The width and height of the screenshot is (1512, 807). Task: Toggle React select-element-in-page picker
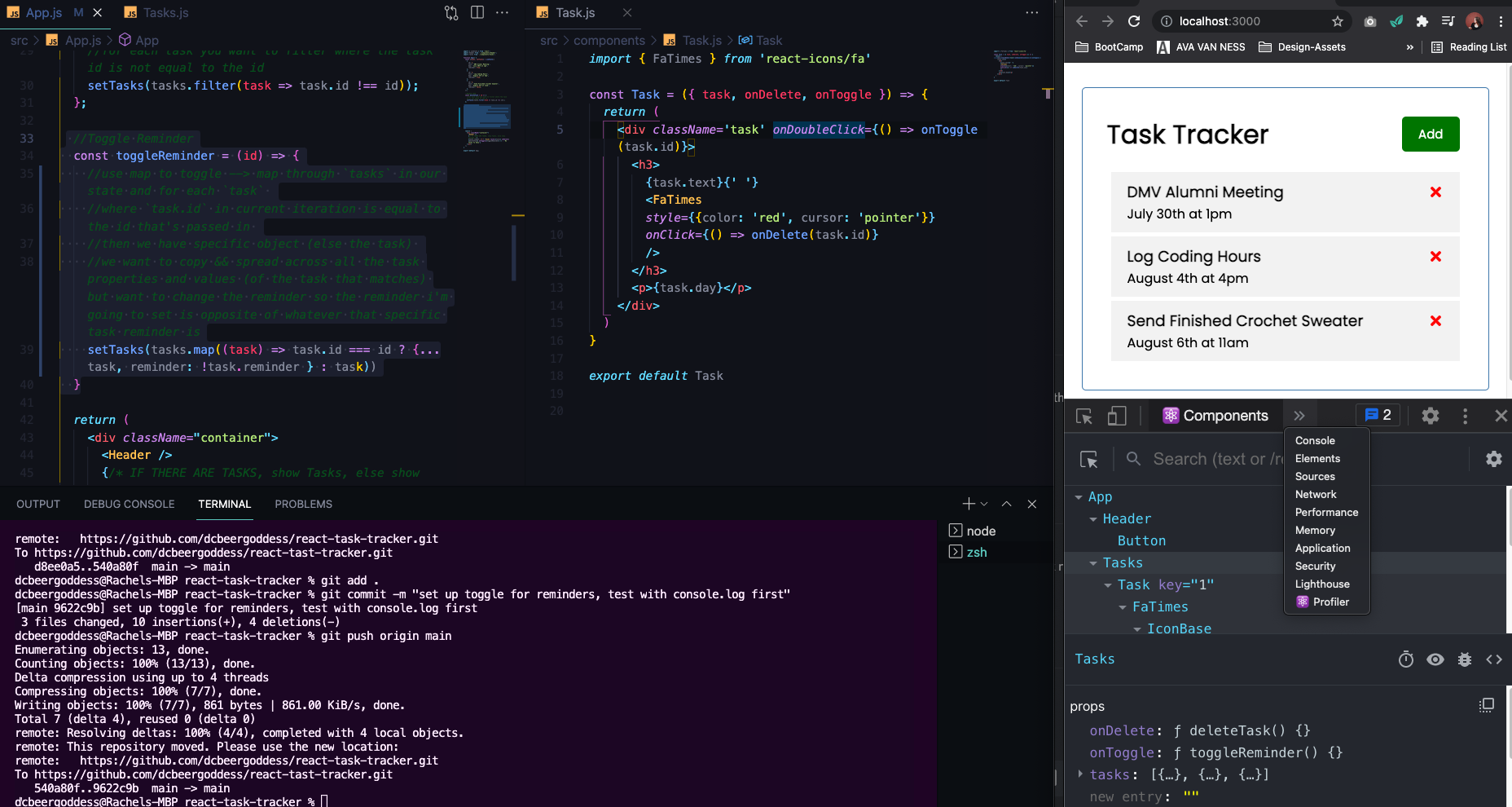click(x=1089, y=459)
